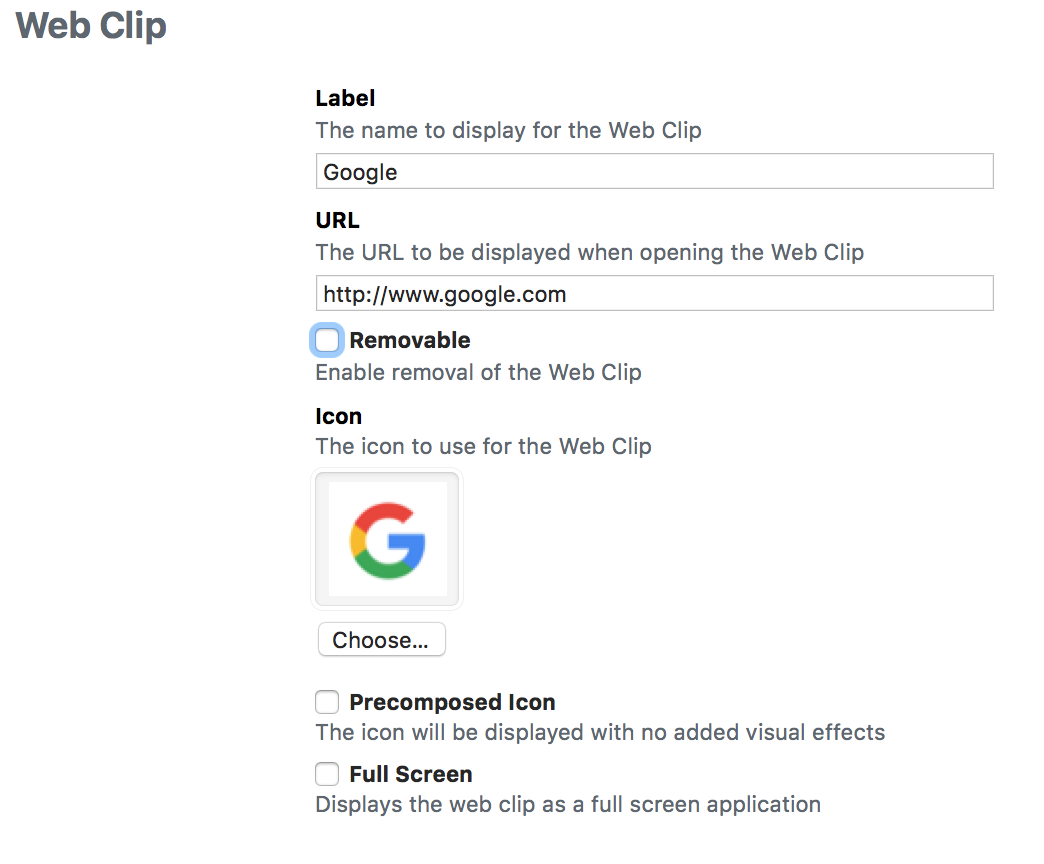
Task: Check the Precomposed Icon option
Action: tap(327, 702)
